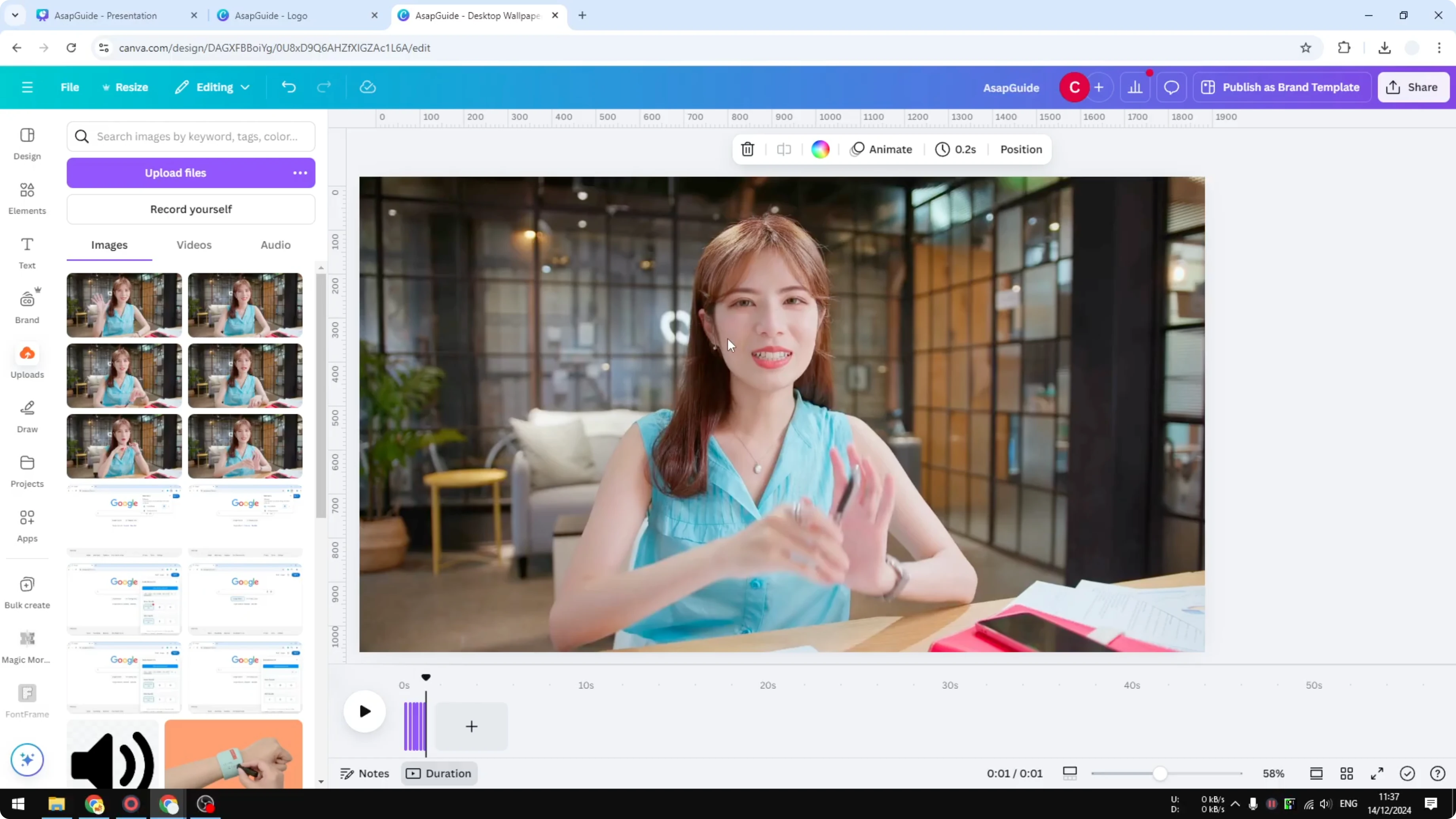Screen dimensions: 1456x819
Task: Click Publish as Brand Template
Action: point(1282,87)
